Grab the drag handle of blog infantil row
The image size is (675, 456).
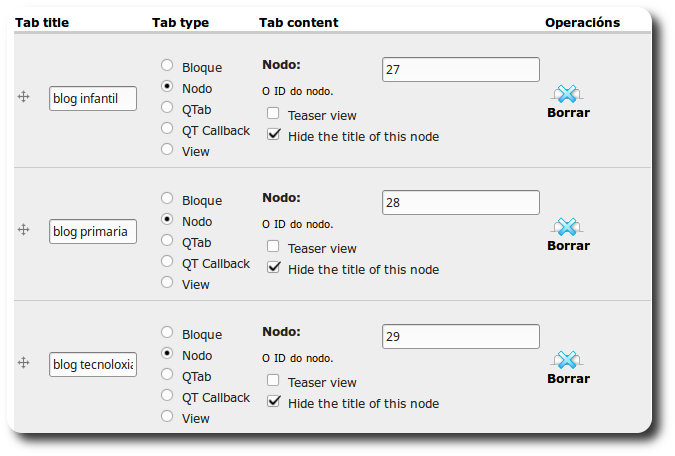point(24,97)
